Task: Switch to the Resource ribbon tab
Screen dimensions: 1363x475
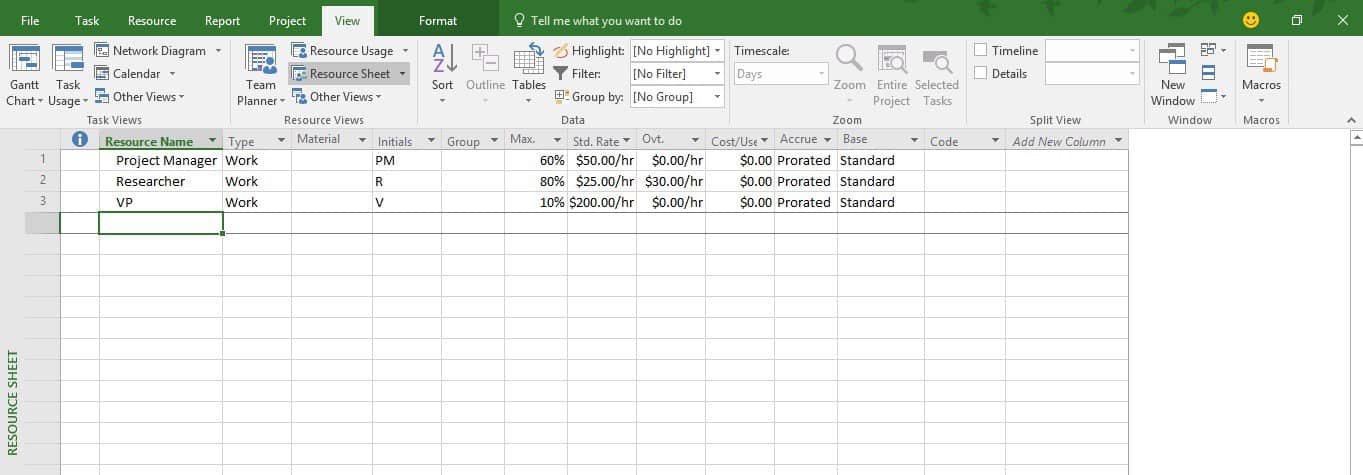Action: (x=152, y=21)
